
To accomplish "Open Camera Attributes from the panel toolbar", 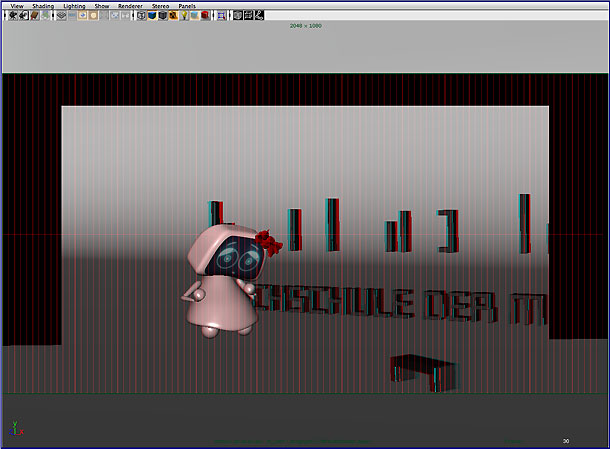I will 22,16.
